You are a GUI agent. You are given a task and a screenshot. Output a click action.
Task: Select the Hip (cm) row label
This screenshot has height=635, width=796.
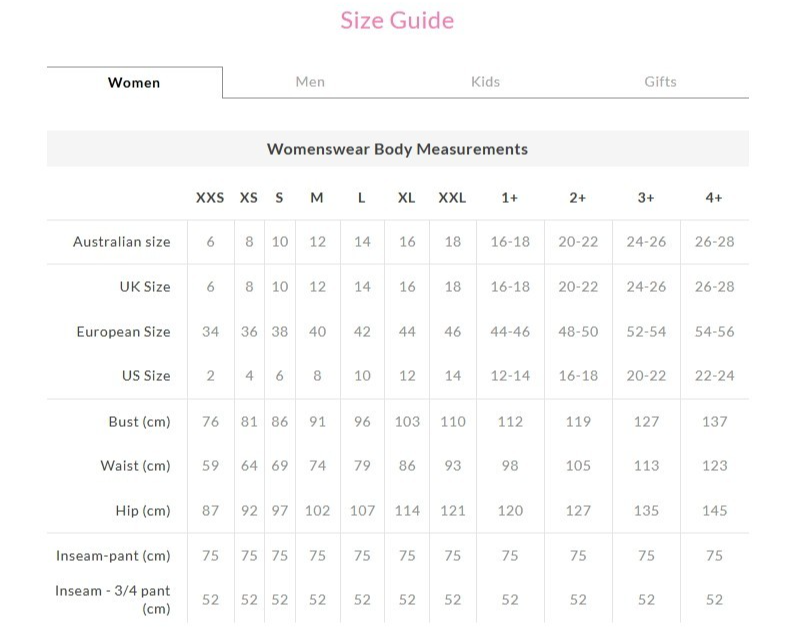(143, 511)
